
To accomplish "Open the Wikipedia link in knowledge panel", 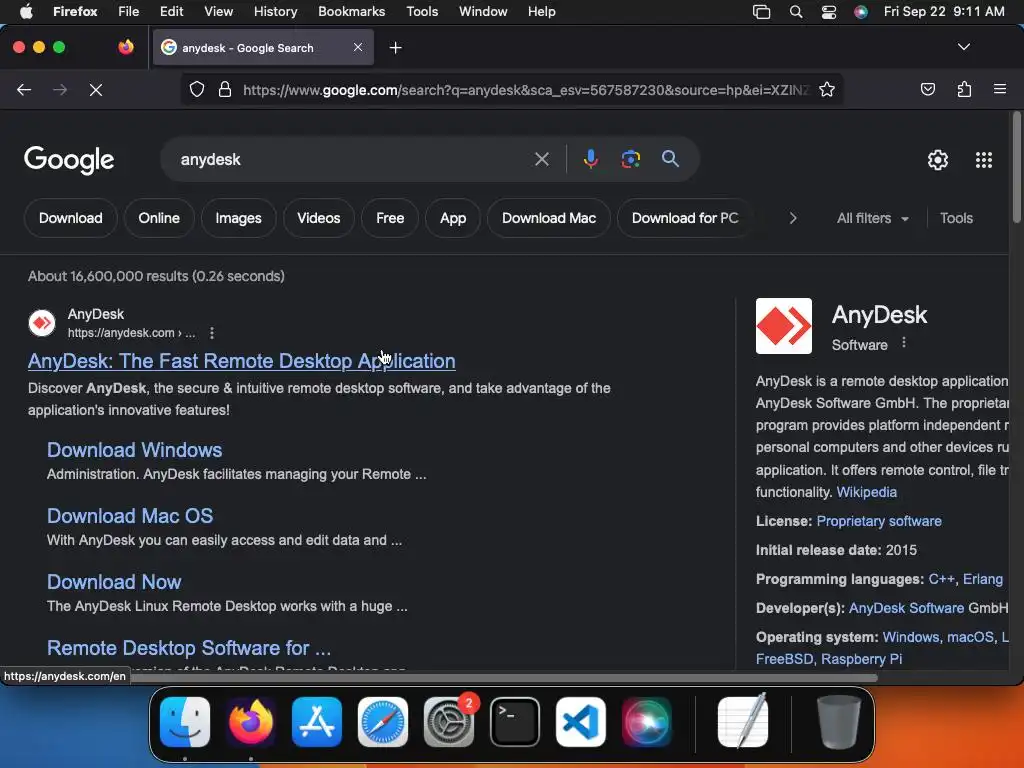I will pyautogui.click(x=867, y=492).
